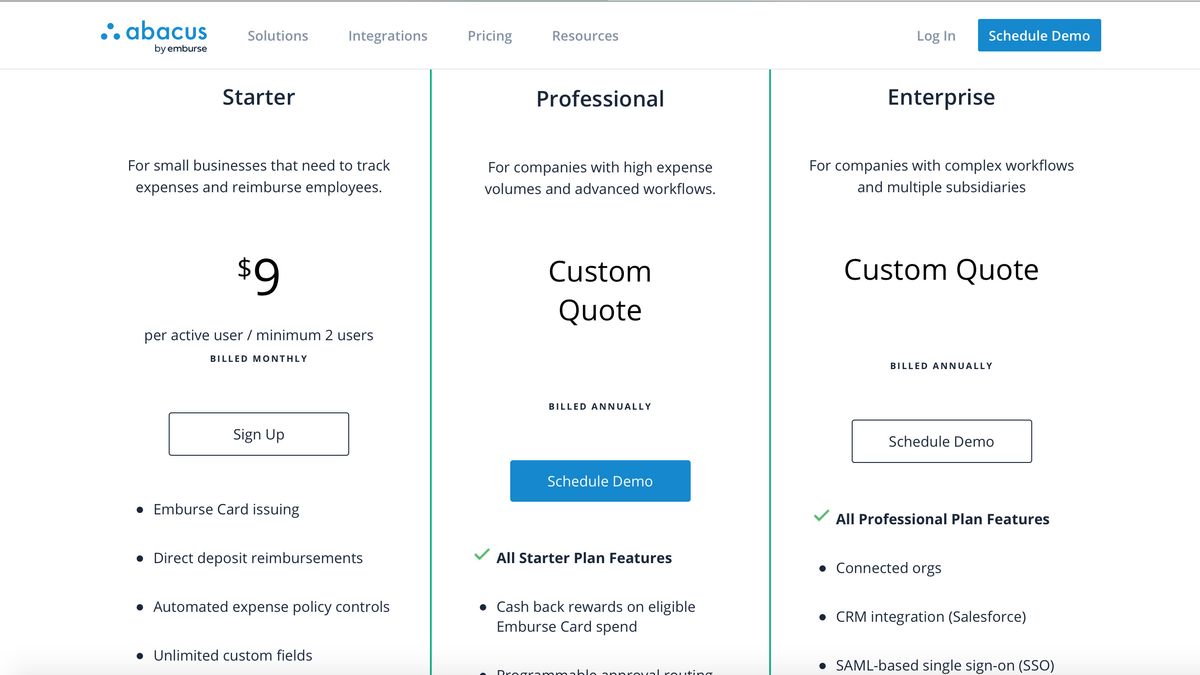Click green checkmark beside All Professional Plan Features
This screenshot has width=1200, height=675.
(x=821, y=516)
